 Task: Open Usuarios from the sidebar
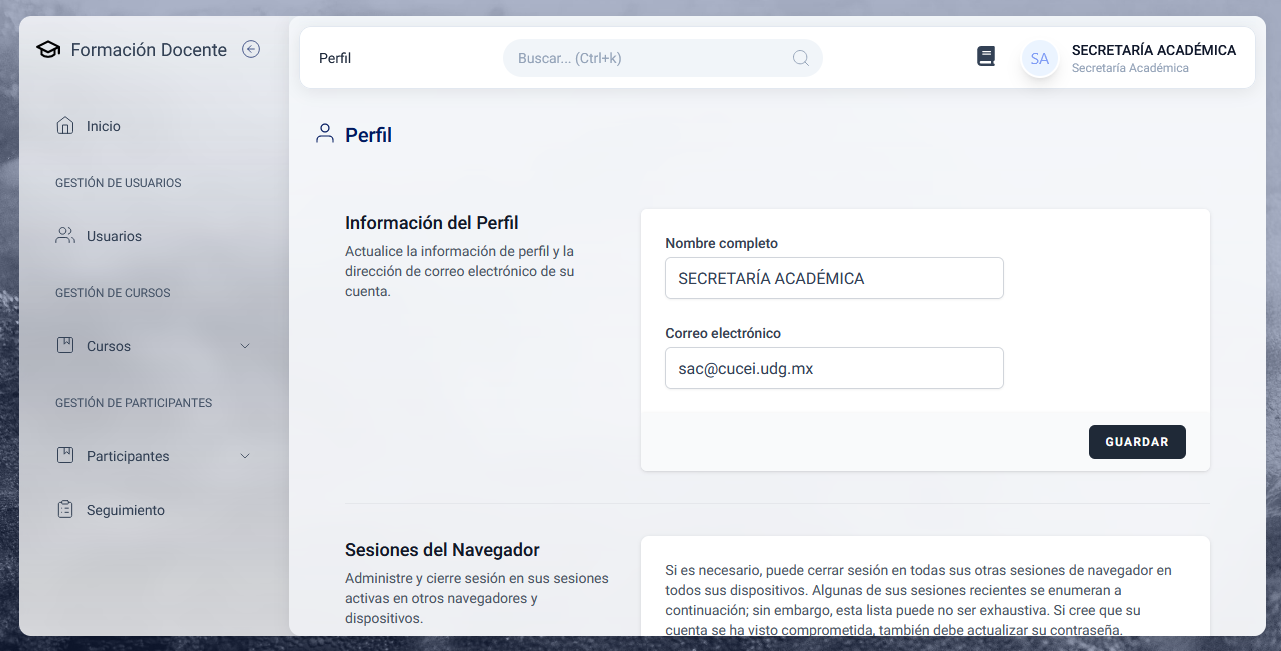[x=114, y=236]
